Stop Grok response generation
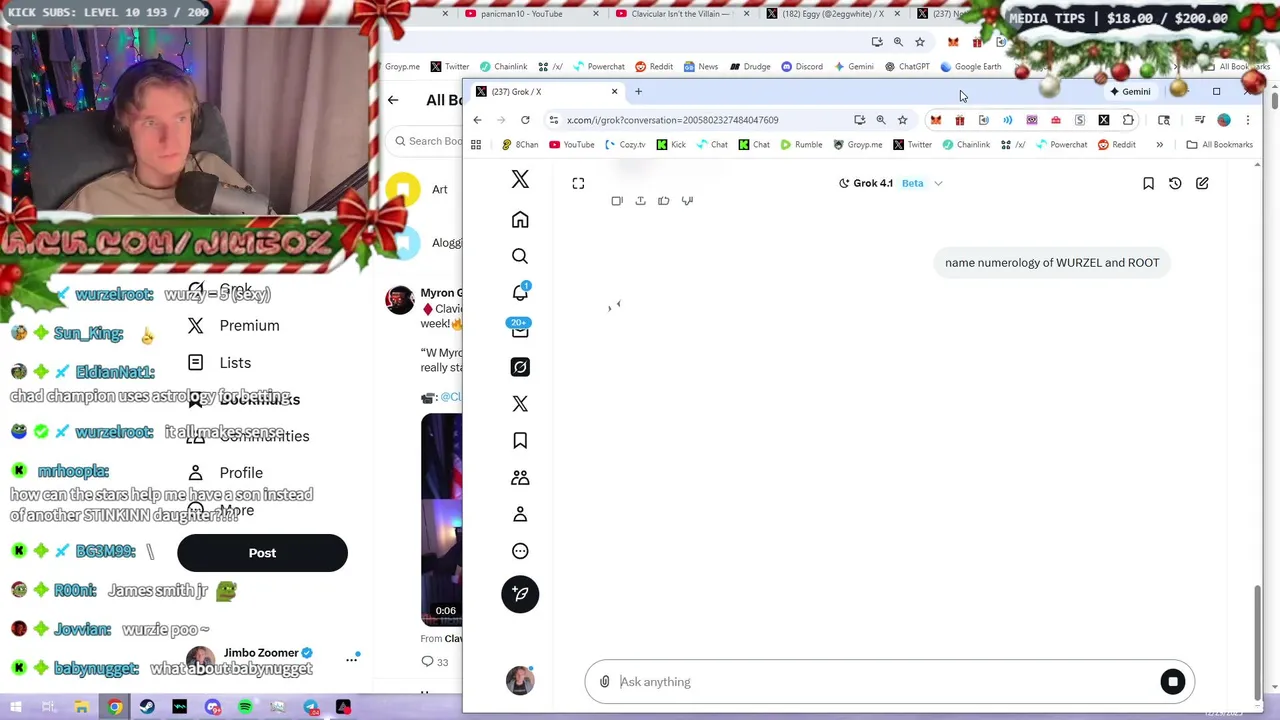 pyautogui.click(x=1173, y=682)
